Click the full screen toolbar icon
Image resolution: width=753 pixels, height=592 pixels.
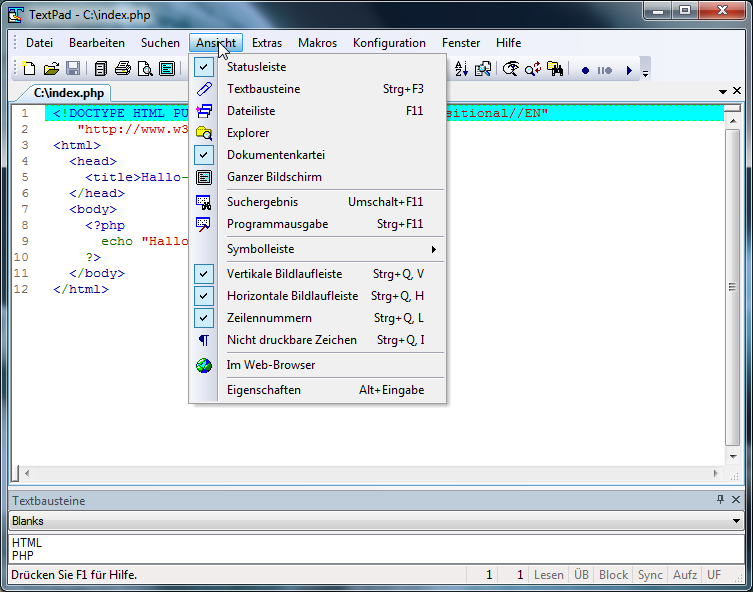167,69
